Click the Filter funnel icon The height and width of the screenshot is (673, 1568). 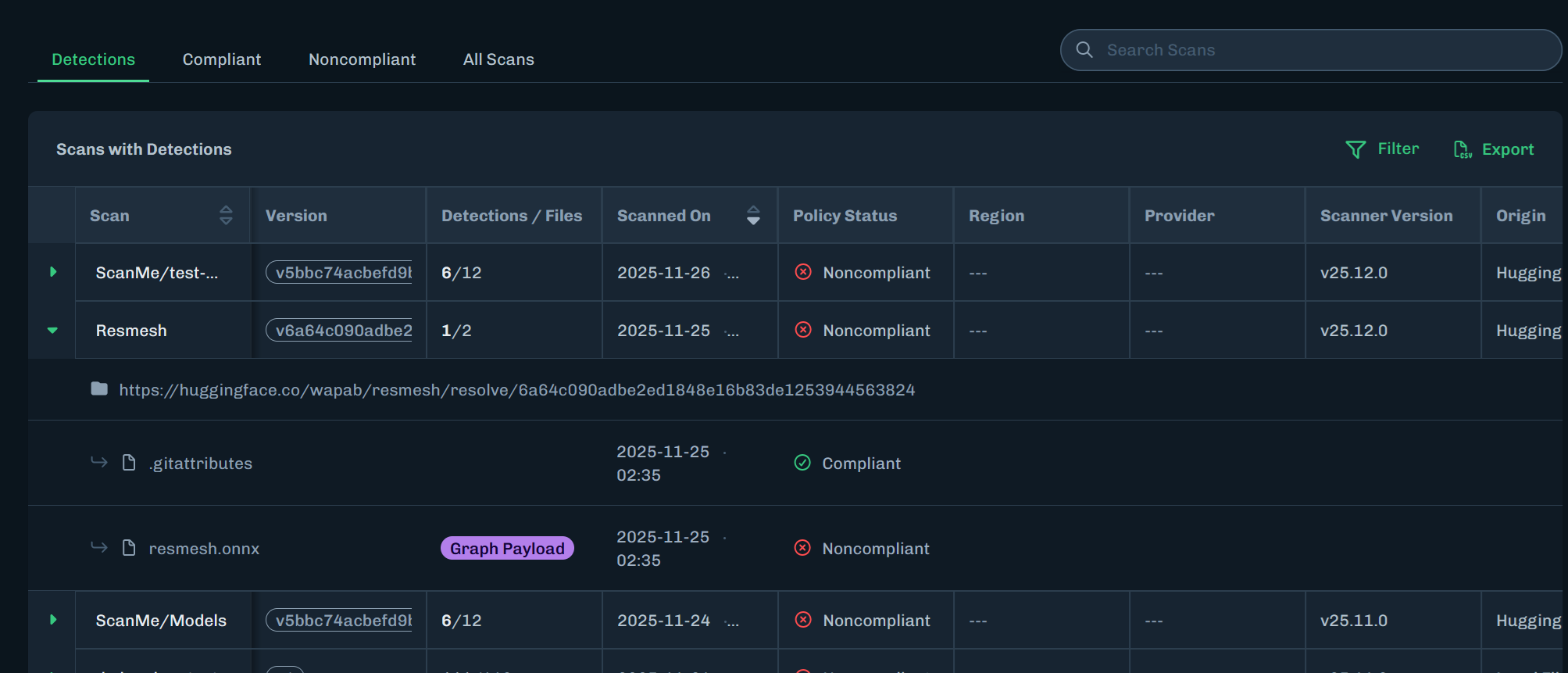[x=1355, y=149]
